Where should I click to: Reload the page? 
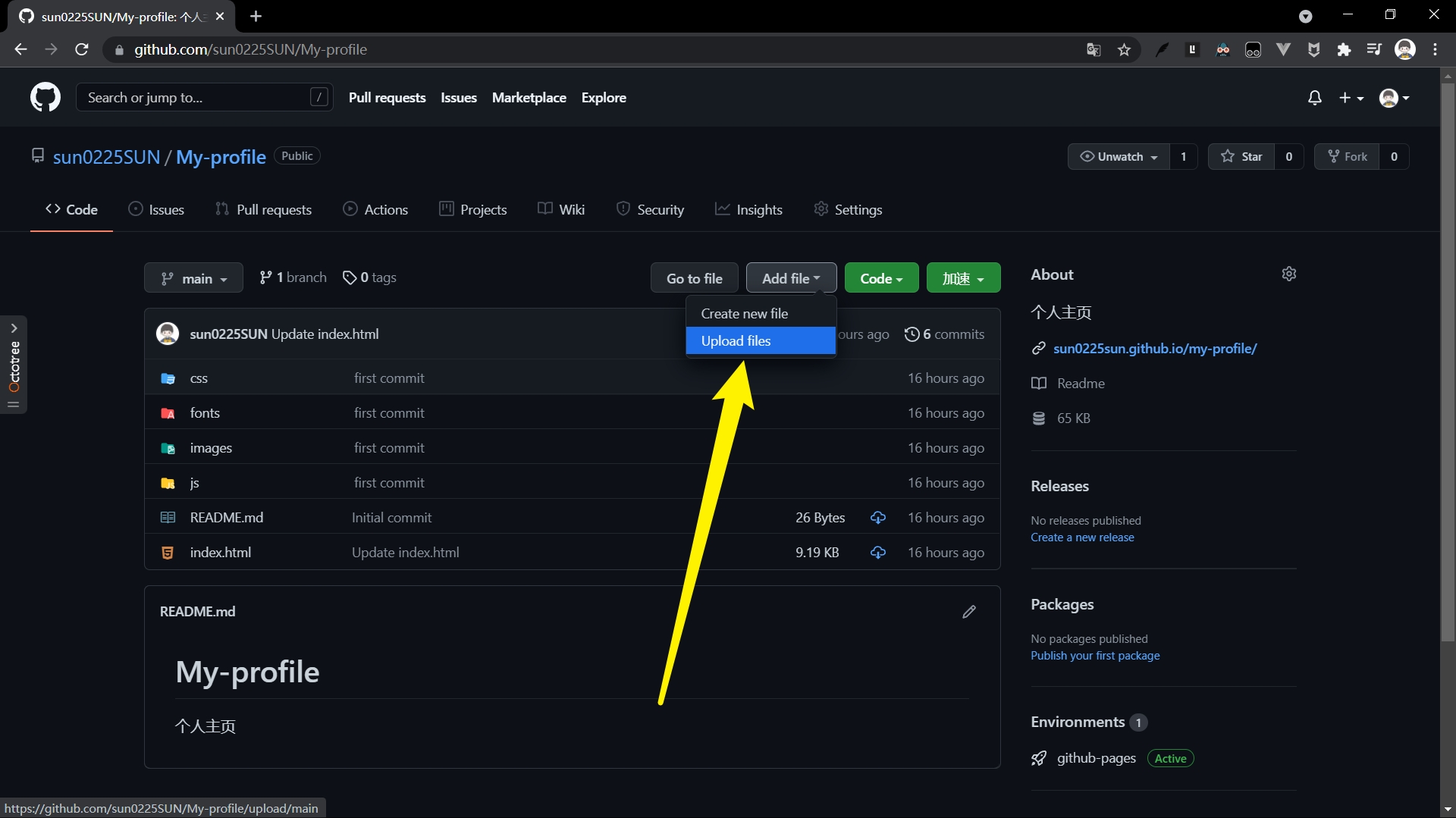(x=82, y=49)
